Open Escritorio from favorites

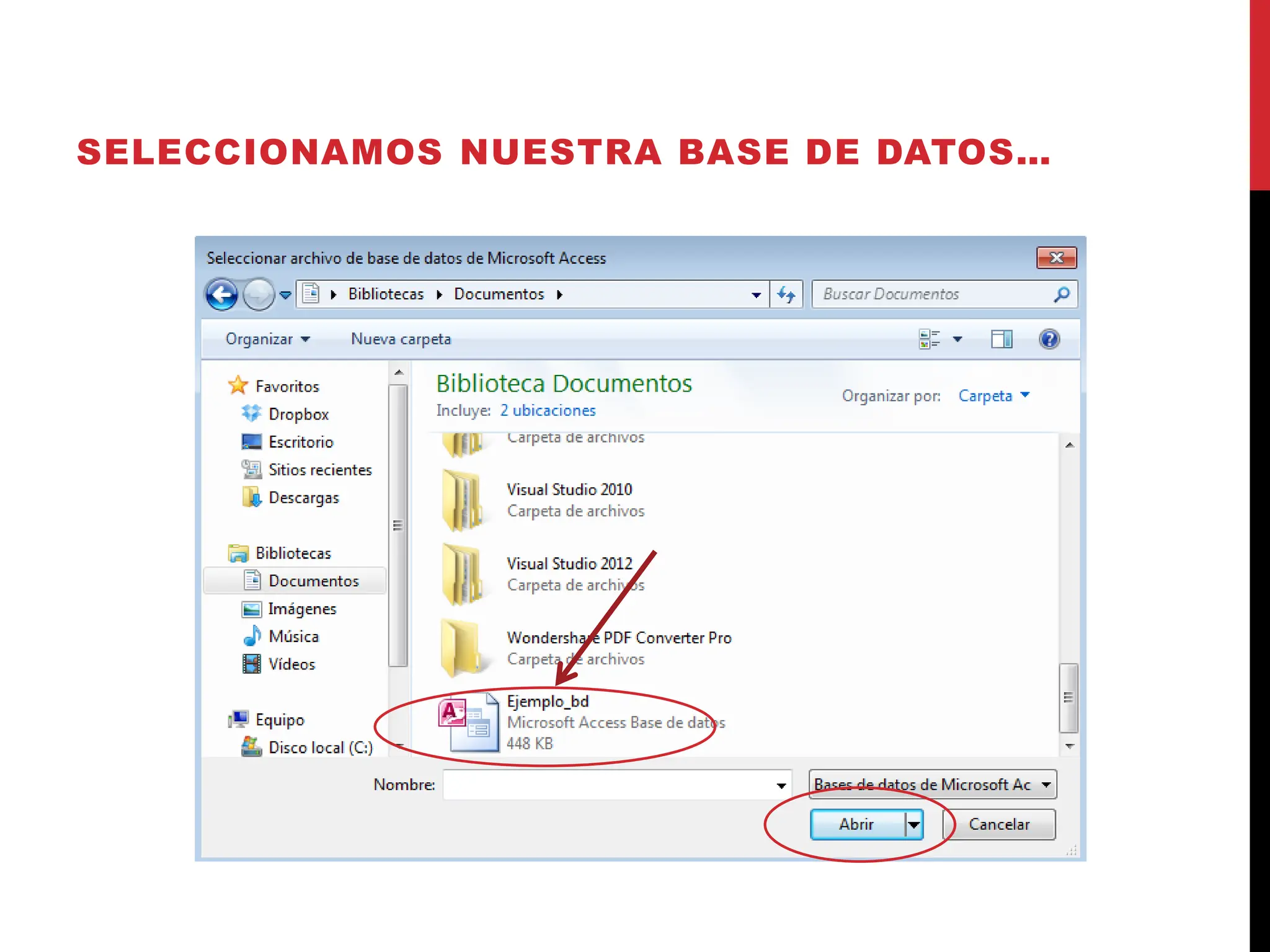pos(301,442)
